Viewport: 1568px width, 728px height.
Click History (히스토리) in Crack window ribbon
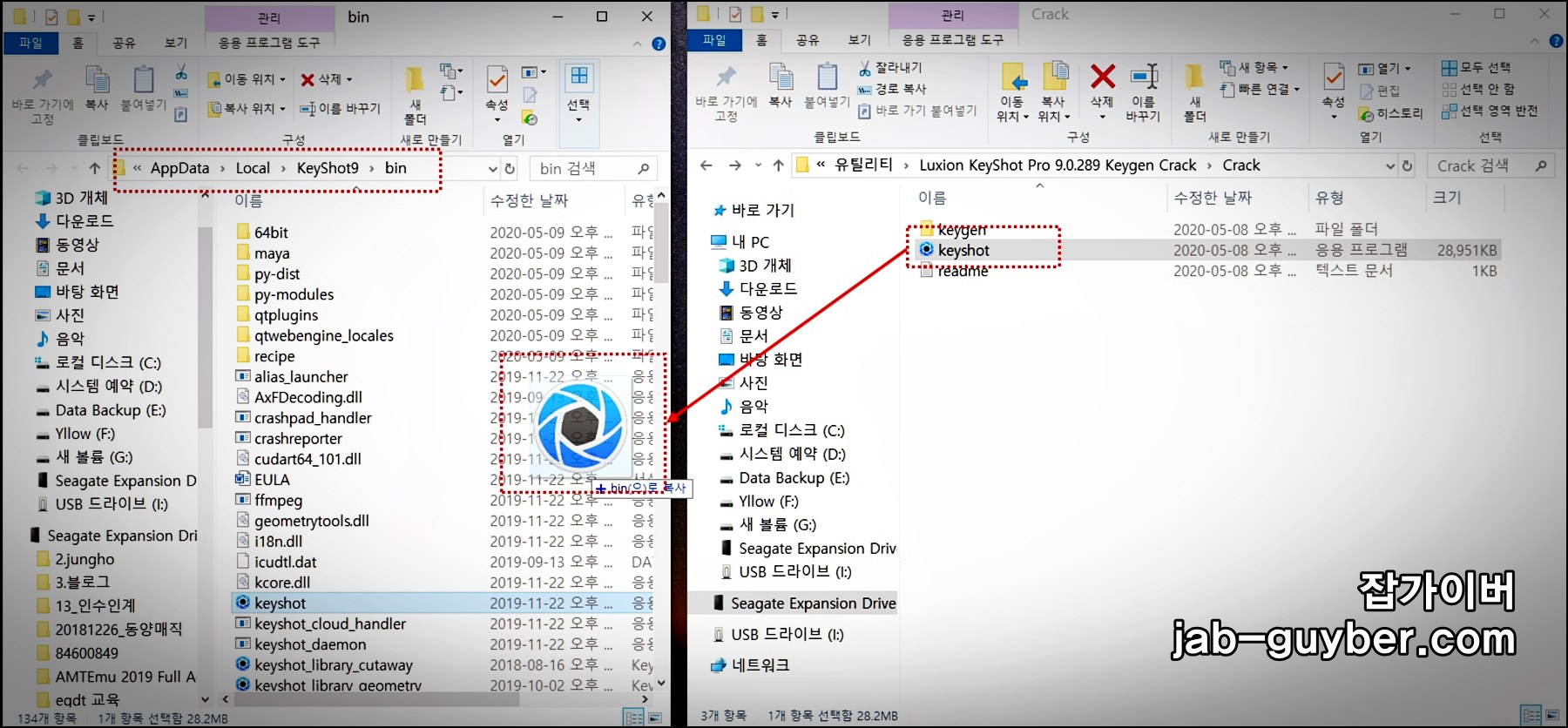[x=1391, y=113]
